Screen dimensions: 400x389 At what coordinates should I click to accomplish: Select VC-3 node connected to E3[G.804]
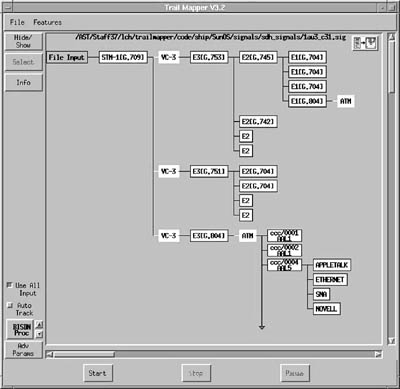pyautogui.click(x=168, y=236)
